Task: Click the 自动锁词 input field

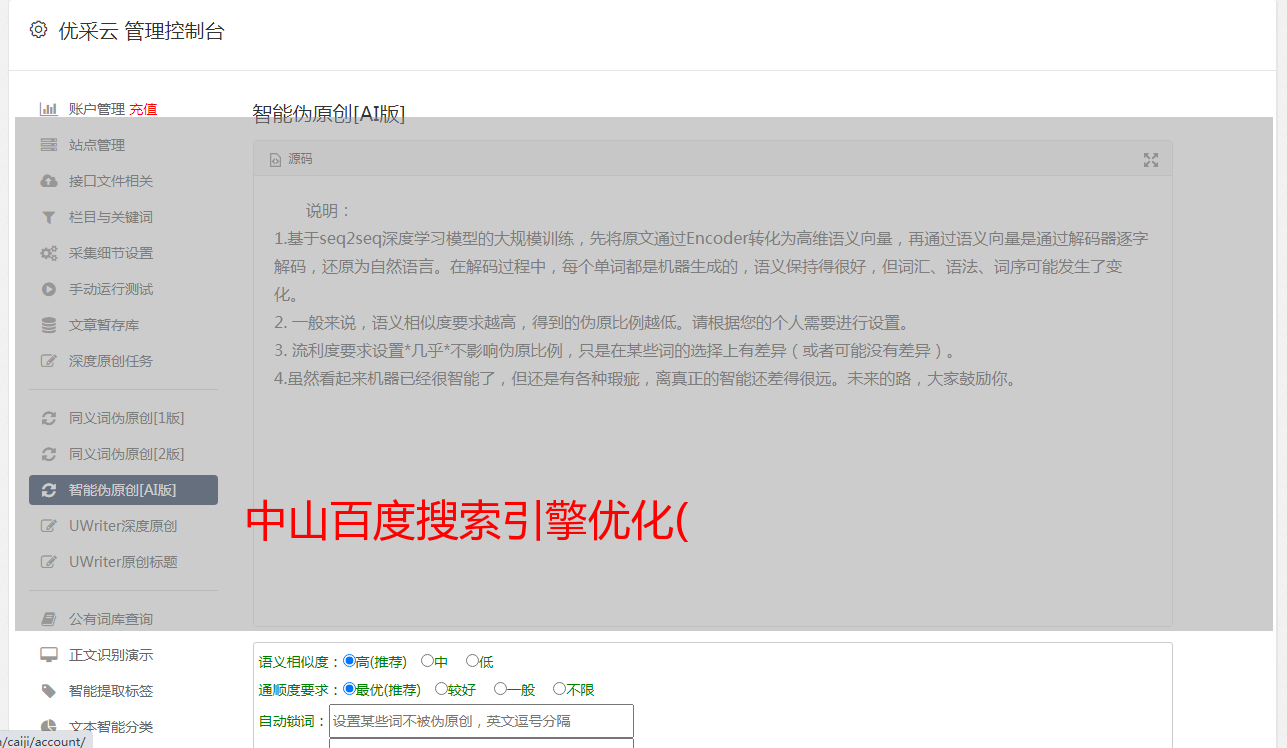Action: (x=481, y=721)
